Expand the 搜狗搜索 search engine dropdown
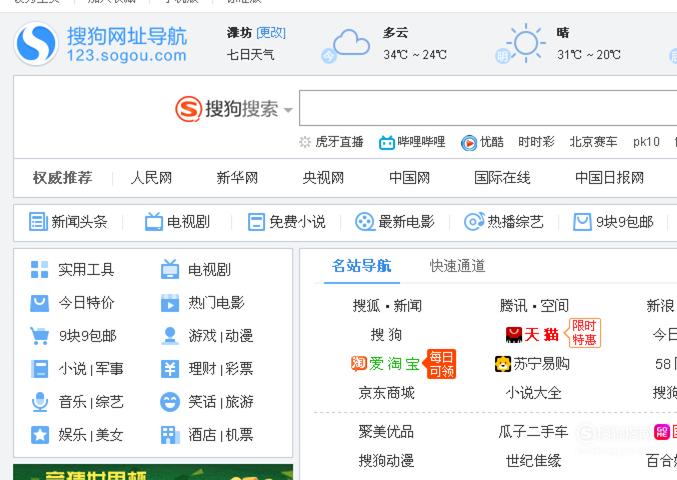Image resolution: width=677 pixels, height=480 pixels. [288, 110]
